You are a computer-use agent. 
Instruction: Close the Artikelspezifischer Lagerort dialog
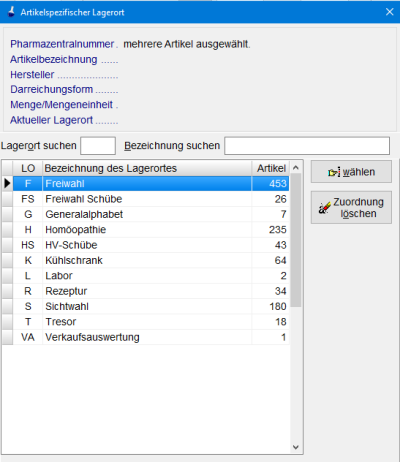pyautogui.click(x=389, y=12)
